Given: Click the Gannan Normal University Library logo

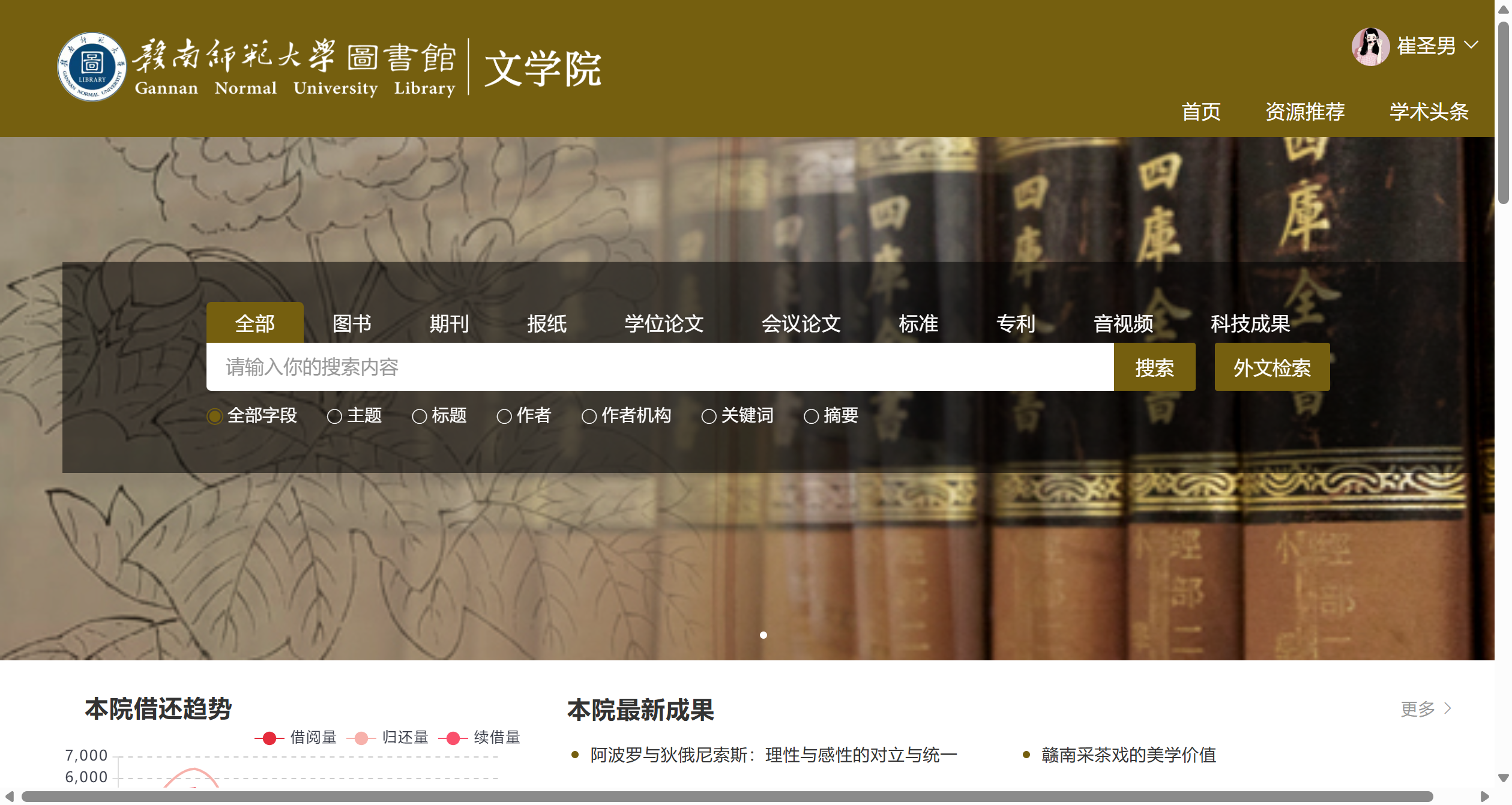Looking at the screenshot, I should coord(91,67).
